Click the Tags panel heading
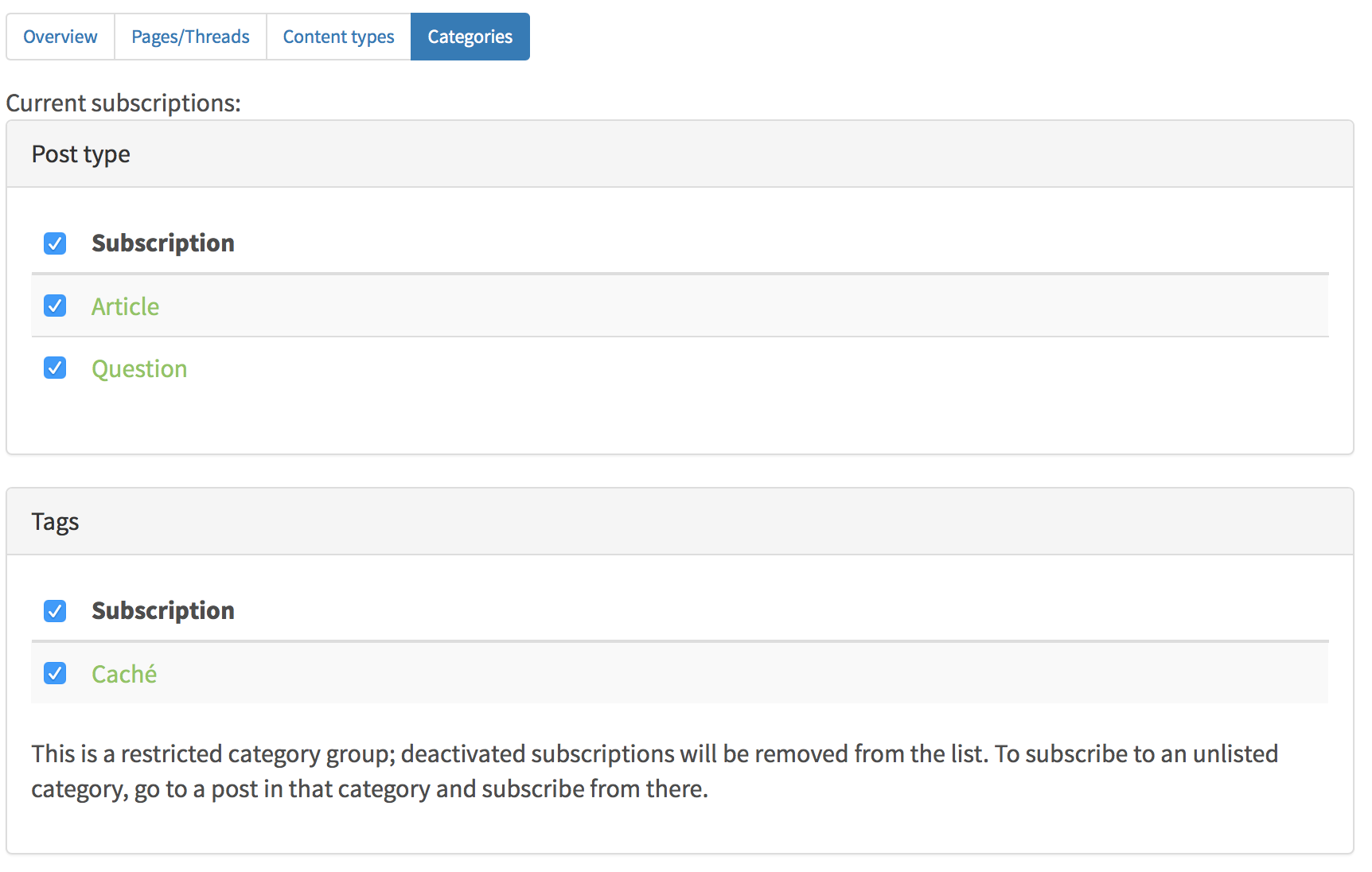Viewport: 1372px width, 872px height. (55, 522)
